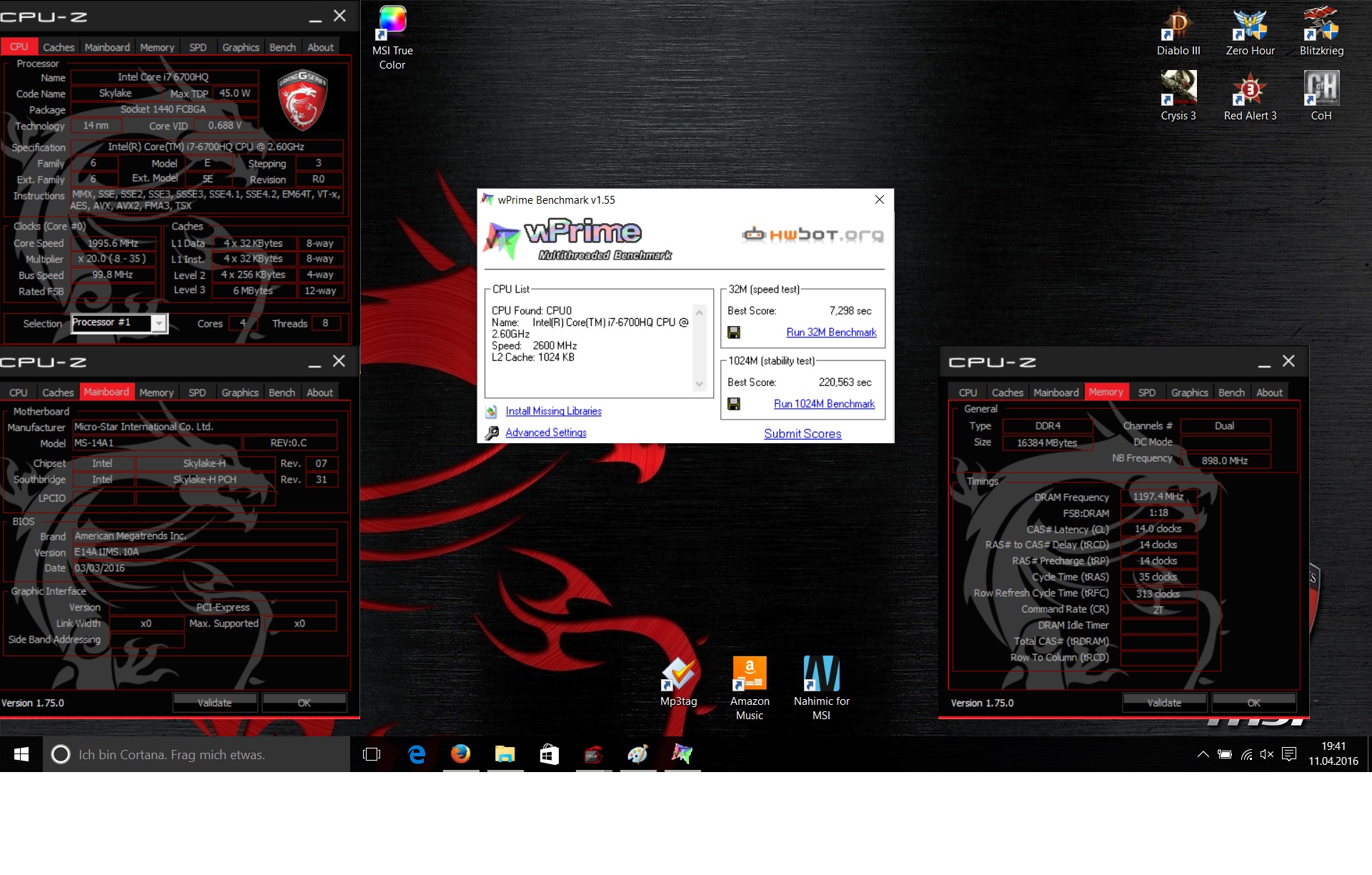Click Run 32M Benchmark link
This screenshot has width=1372, height=875.
click(x=831, y=332)
